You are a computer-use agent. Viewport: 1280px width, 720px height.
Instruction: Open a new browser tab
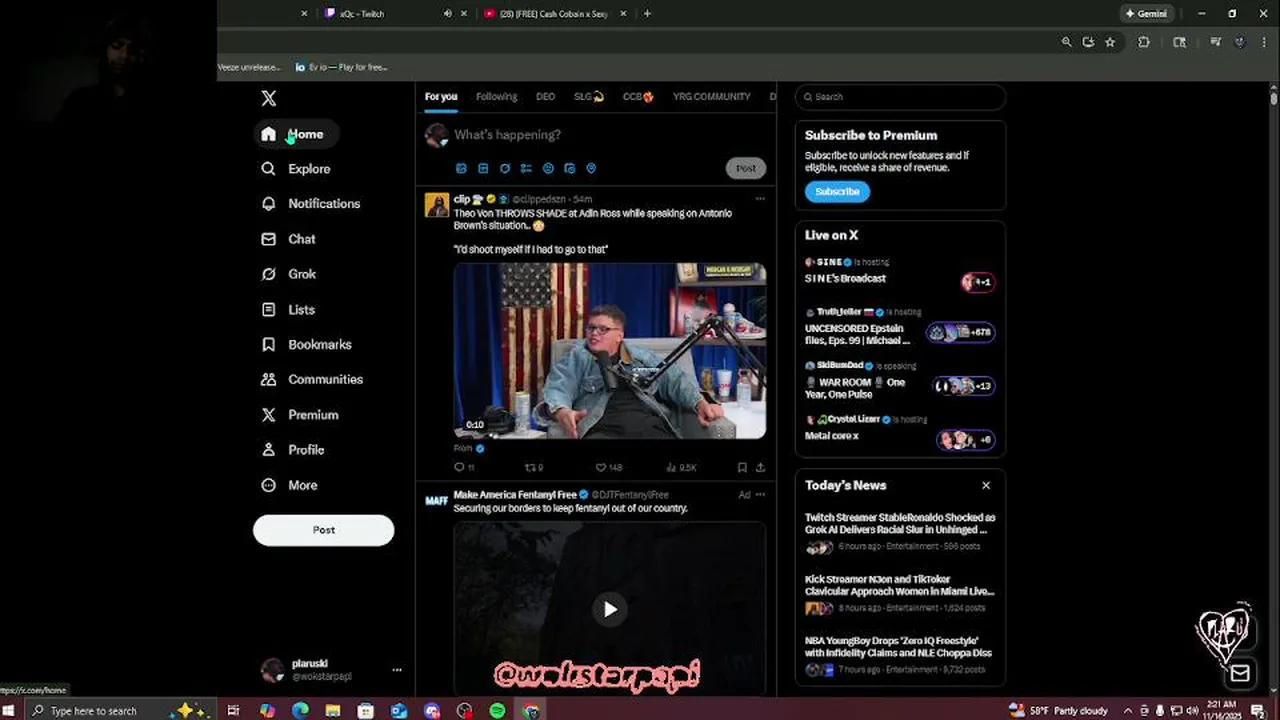click(x=647, y=14)
